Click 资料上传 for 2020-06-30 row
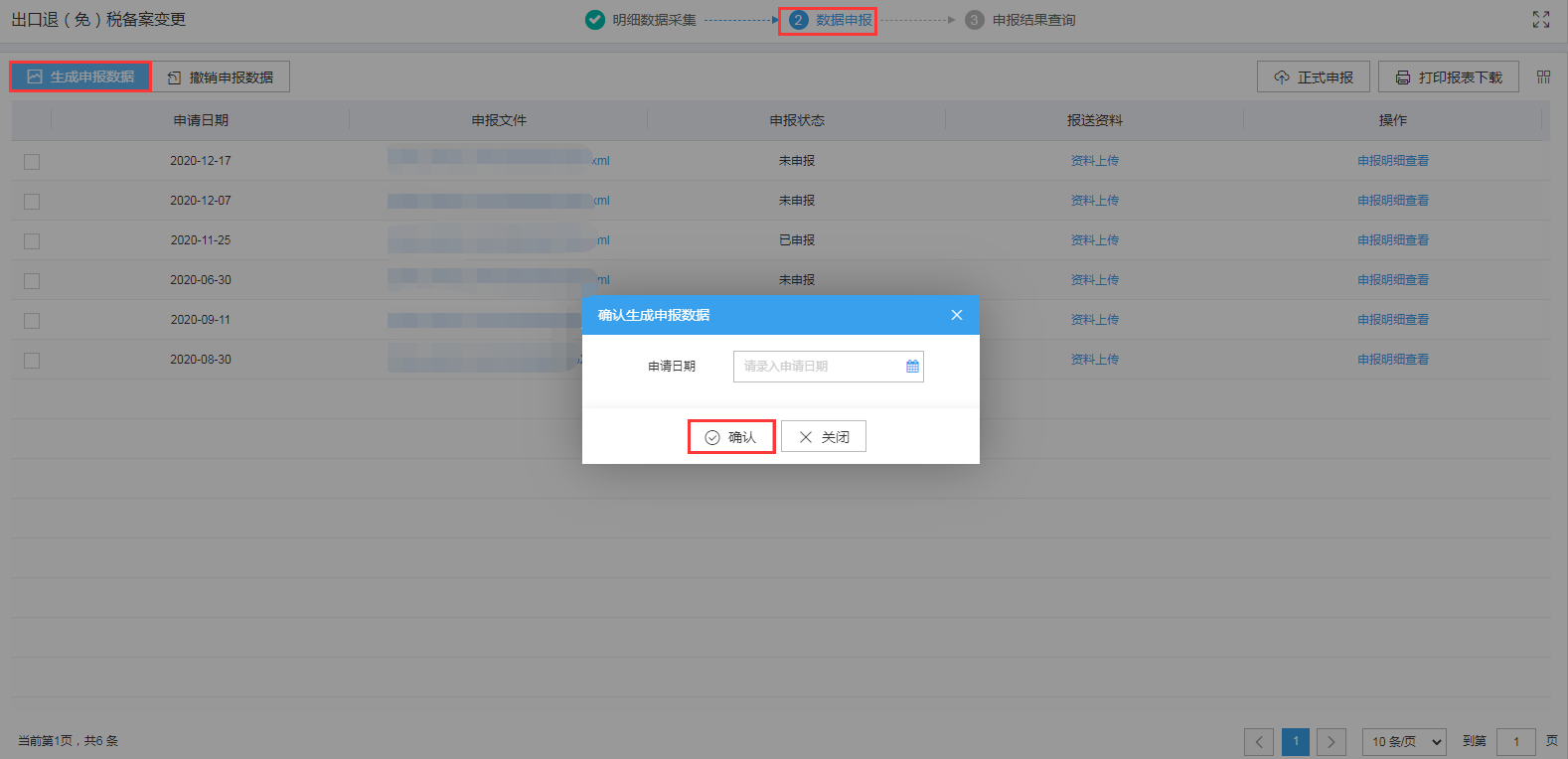 point(1095,280)
